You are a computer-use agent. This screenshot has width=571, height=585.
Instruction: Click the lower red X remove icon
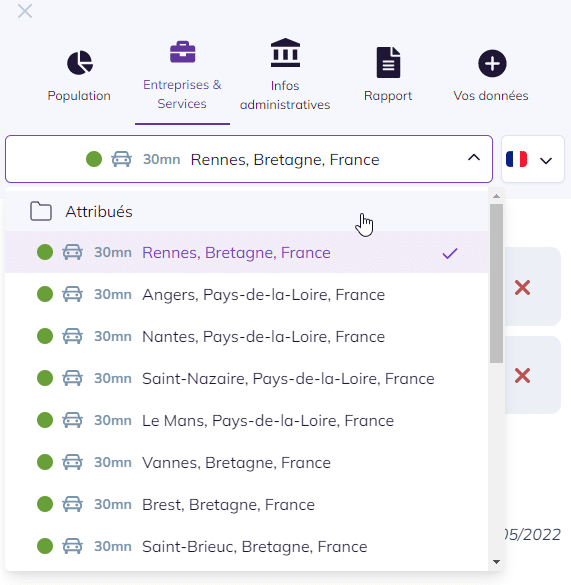tap(522, 375)
